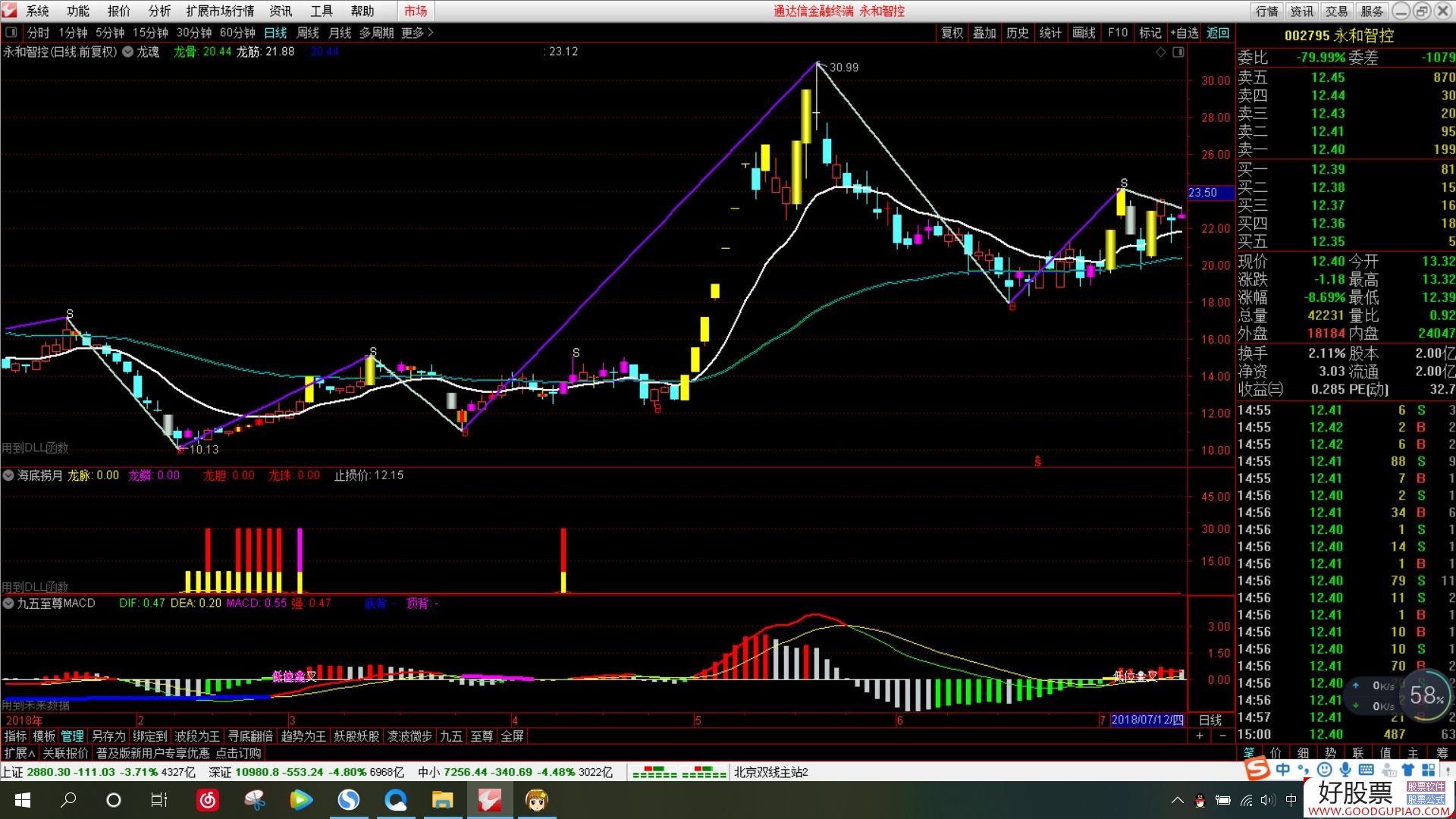Click 点击订购 promotional link
This screenshot has width=1456, height=819.
pos(238,753)
